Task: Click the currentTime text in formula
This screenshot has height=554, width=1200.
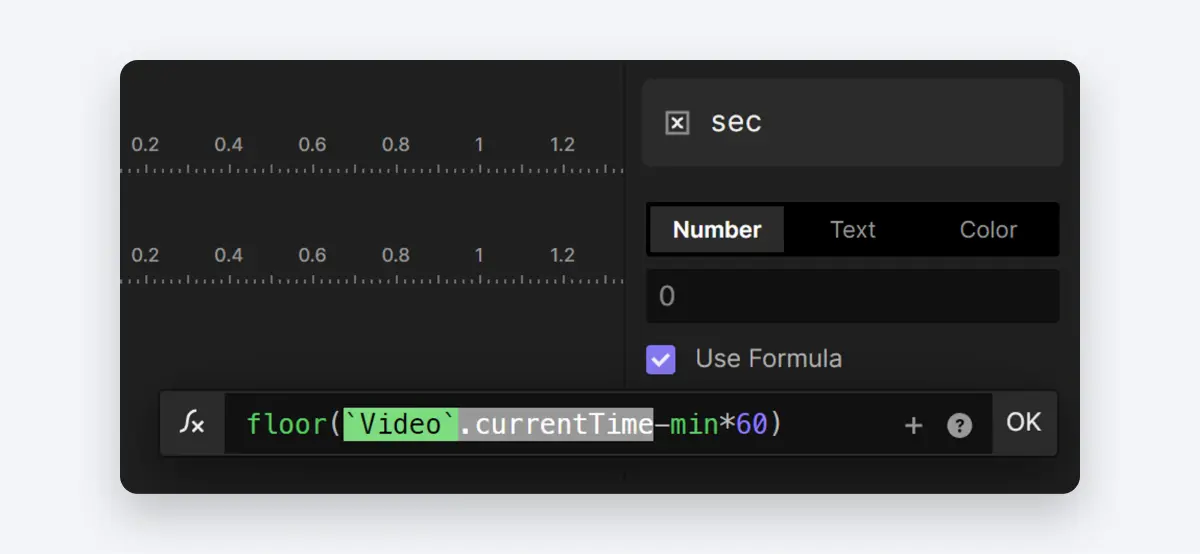Action: pyautogui.click(x=563, y=425)
